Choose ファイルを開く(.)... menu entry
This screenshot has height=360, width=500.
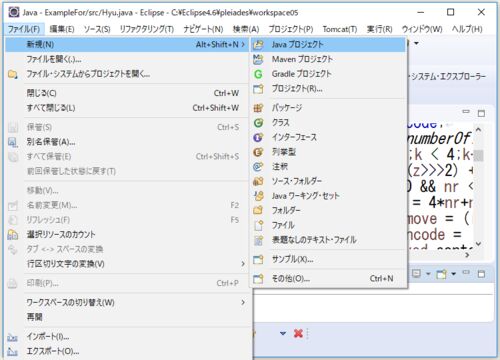[54, 59]
